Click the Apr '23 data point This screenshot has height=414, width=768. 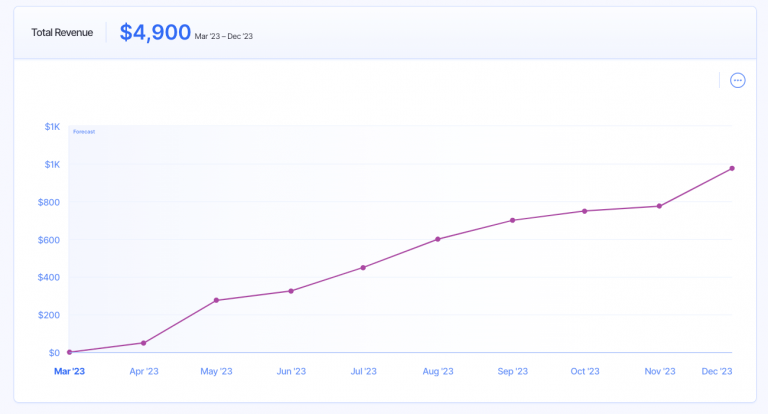pyautogui.click(x=144, y=343)
